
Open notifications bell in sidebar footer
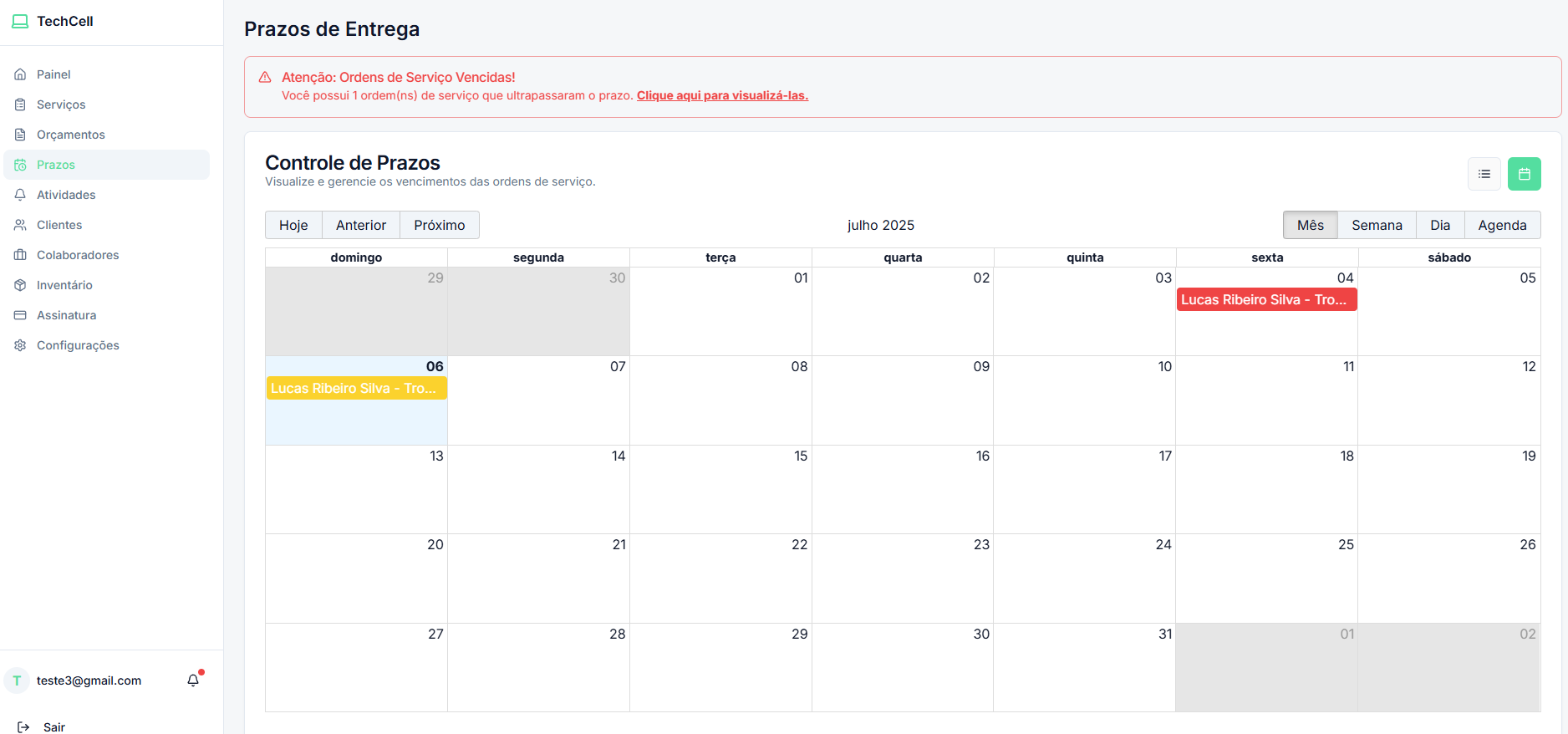click(x=193, y=680)
